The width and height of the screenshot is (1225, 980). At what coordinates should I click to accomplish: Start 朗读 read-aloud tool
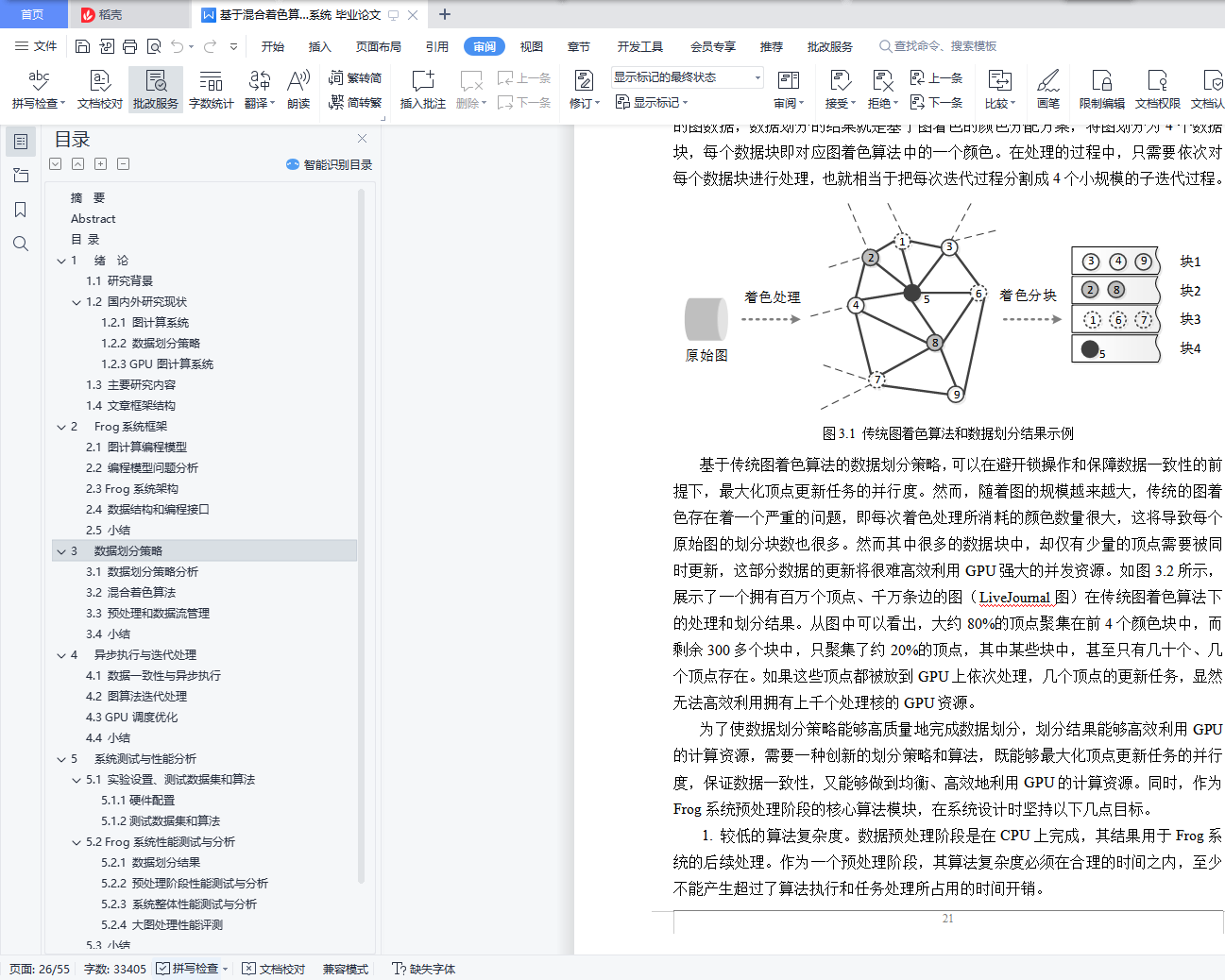[298, 90]
